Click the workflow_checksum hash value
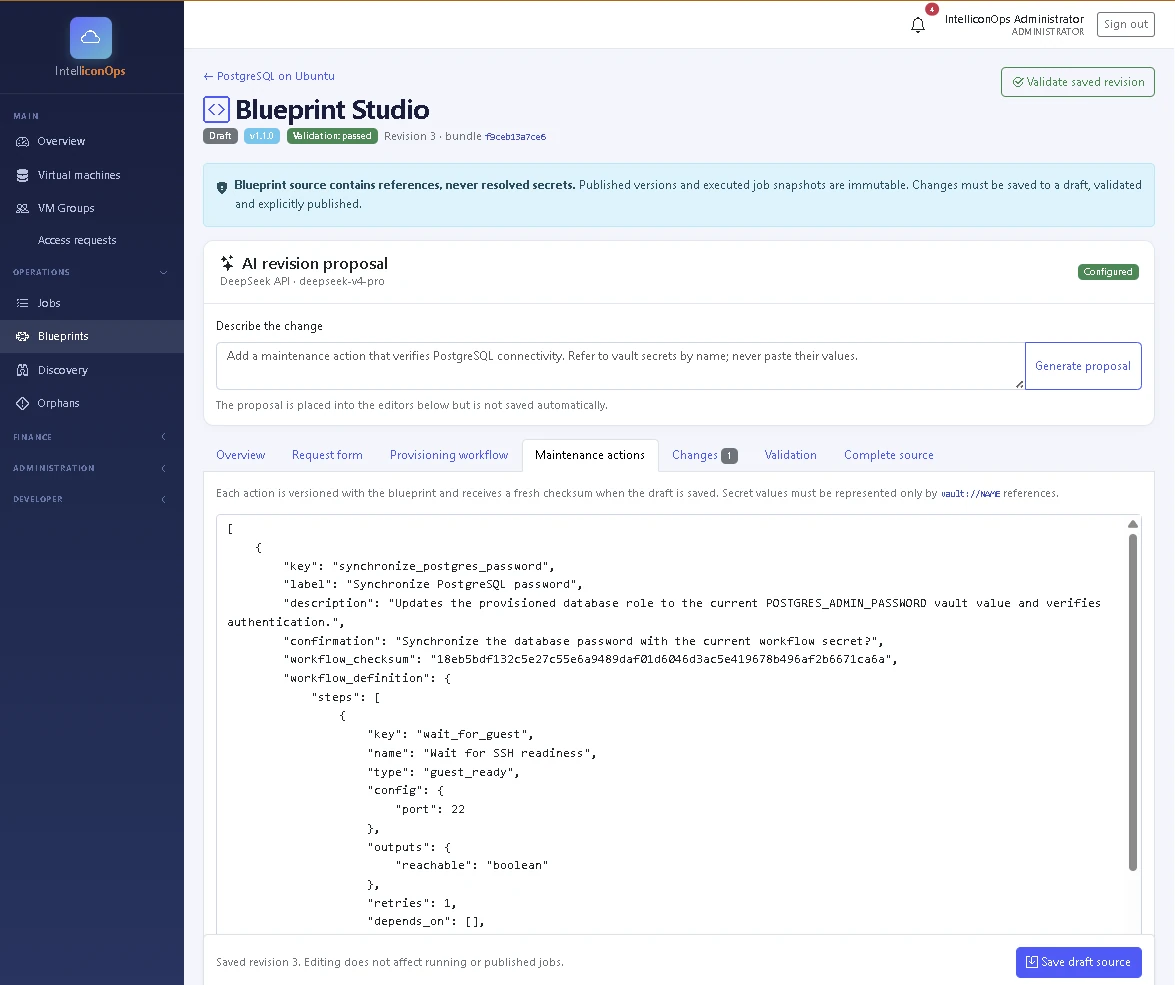Viewport: 1175px width, 985px height. [663, 659]
